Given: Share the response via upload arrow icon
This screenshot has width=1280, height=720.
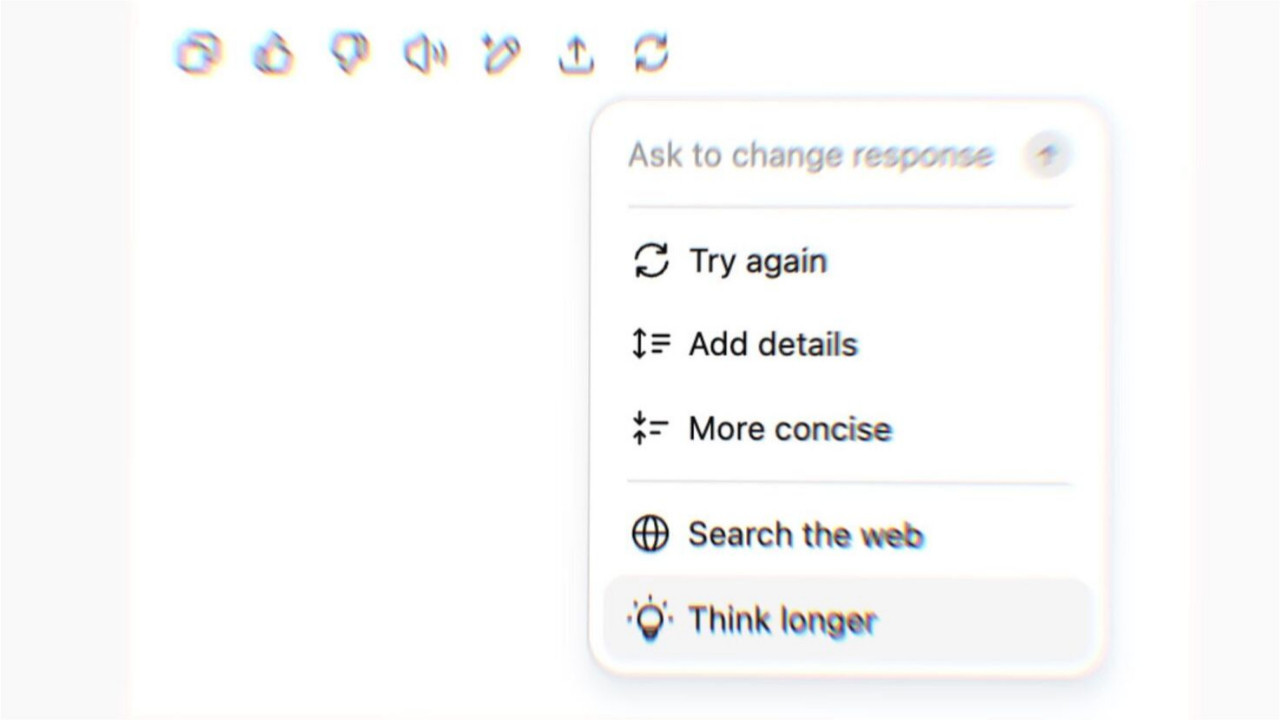Looking at the screenshot, I should 576,54.
